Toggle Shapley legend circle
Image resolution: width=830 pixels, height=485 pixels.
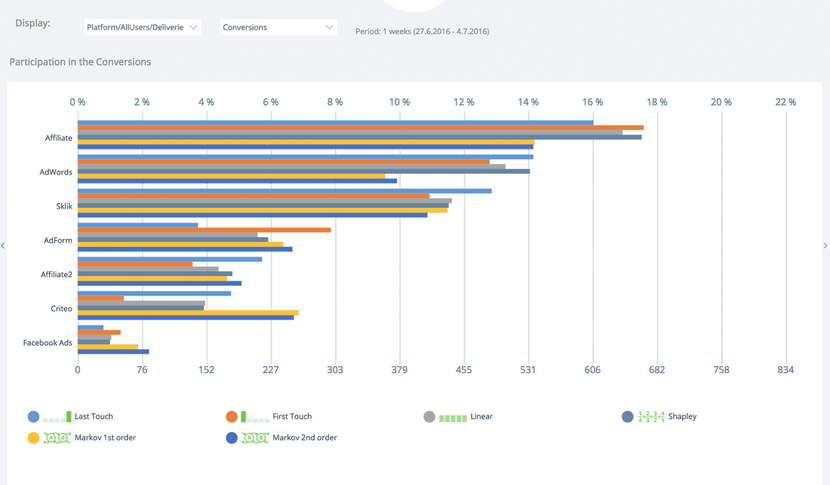[627, 417]
